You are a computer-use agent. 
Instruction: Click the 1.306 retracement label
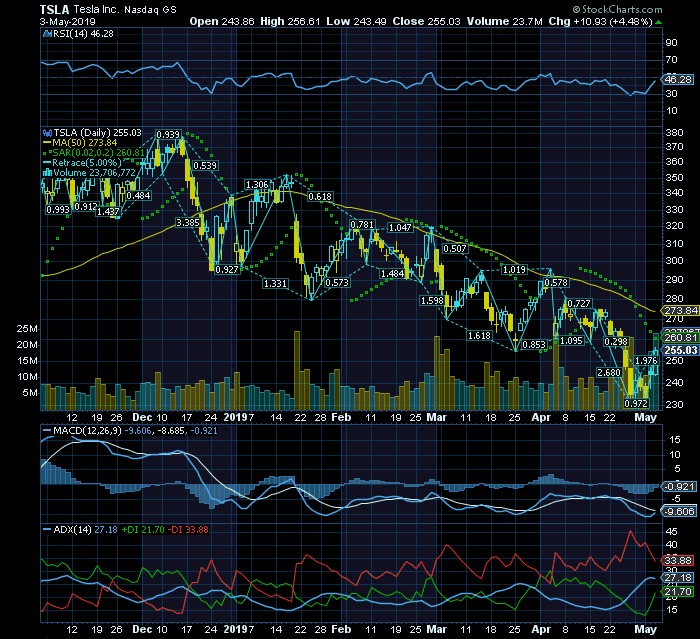[257, 184]
